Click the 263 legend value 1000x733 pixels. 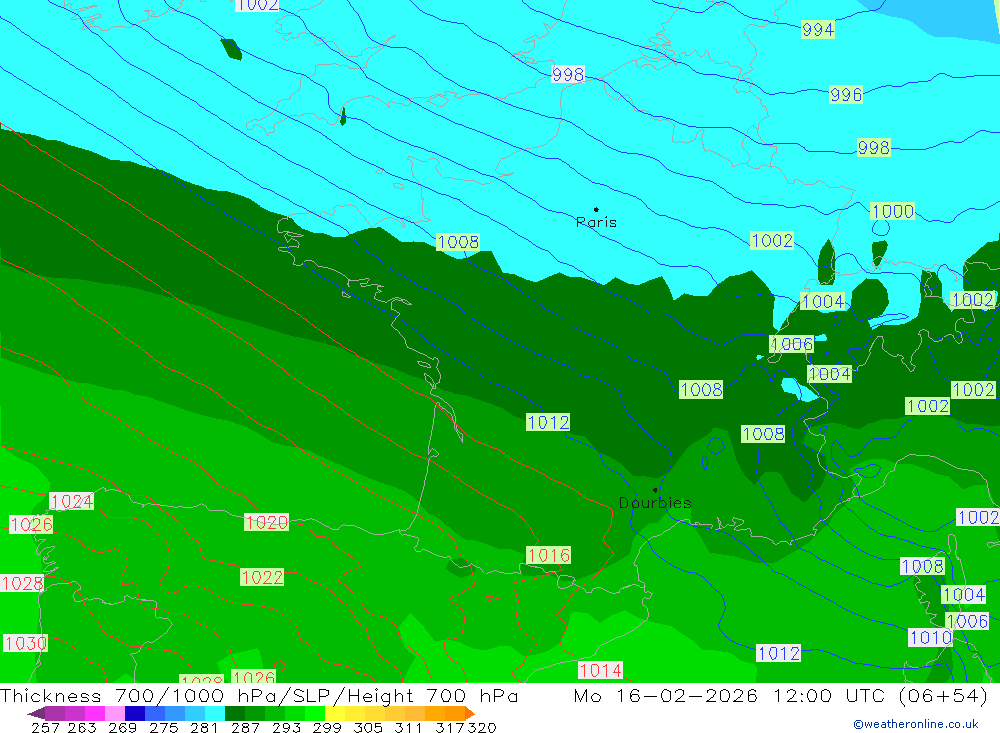tap(81, 727)
